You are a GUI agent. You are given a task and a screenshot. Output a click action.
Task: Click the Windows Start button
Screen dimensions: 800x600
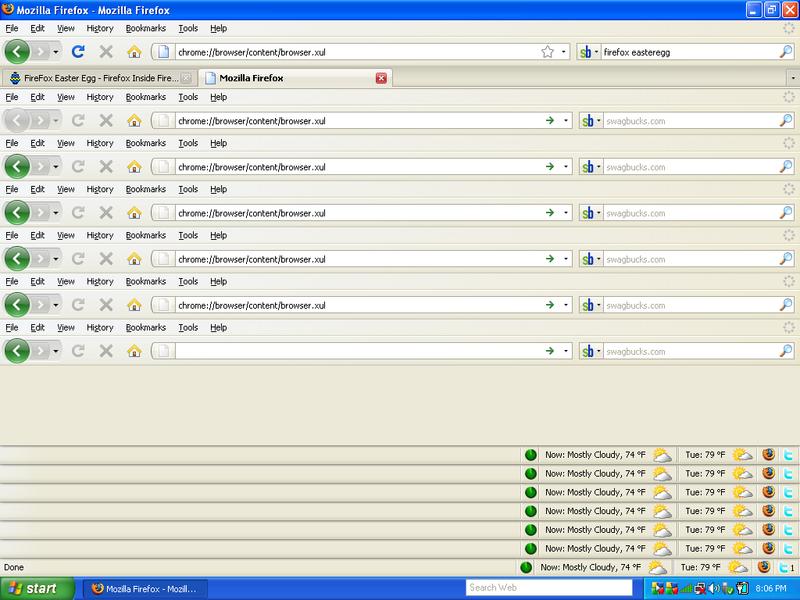(36, 589)
